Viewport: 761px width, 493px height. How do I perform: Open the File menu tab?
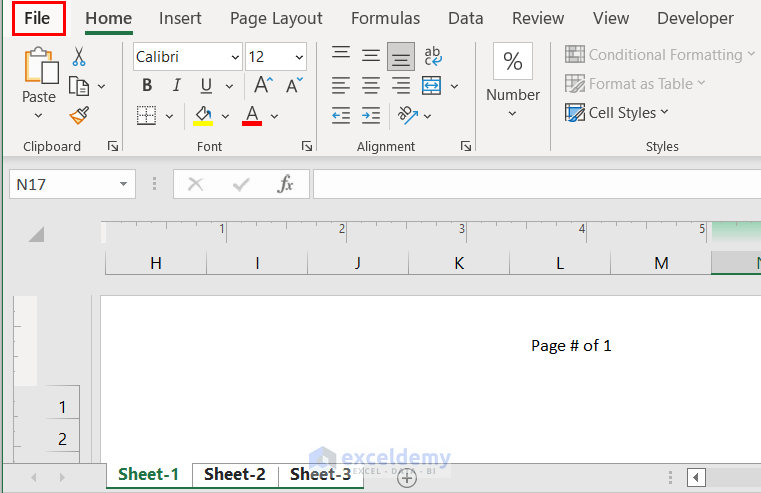pyautogui.click(x=37, y=18)
